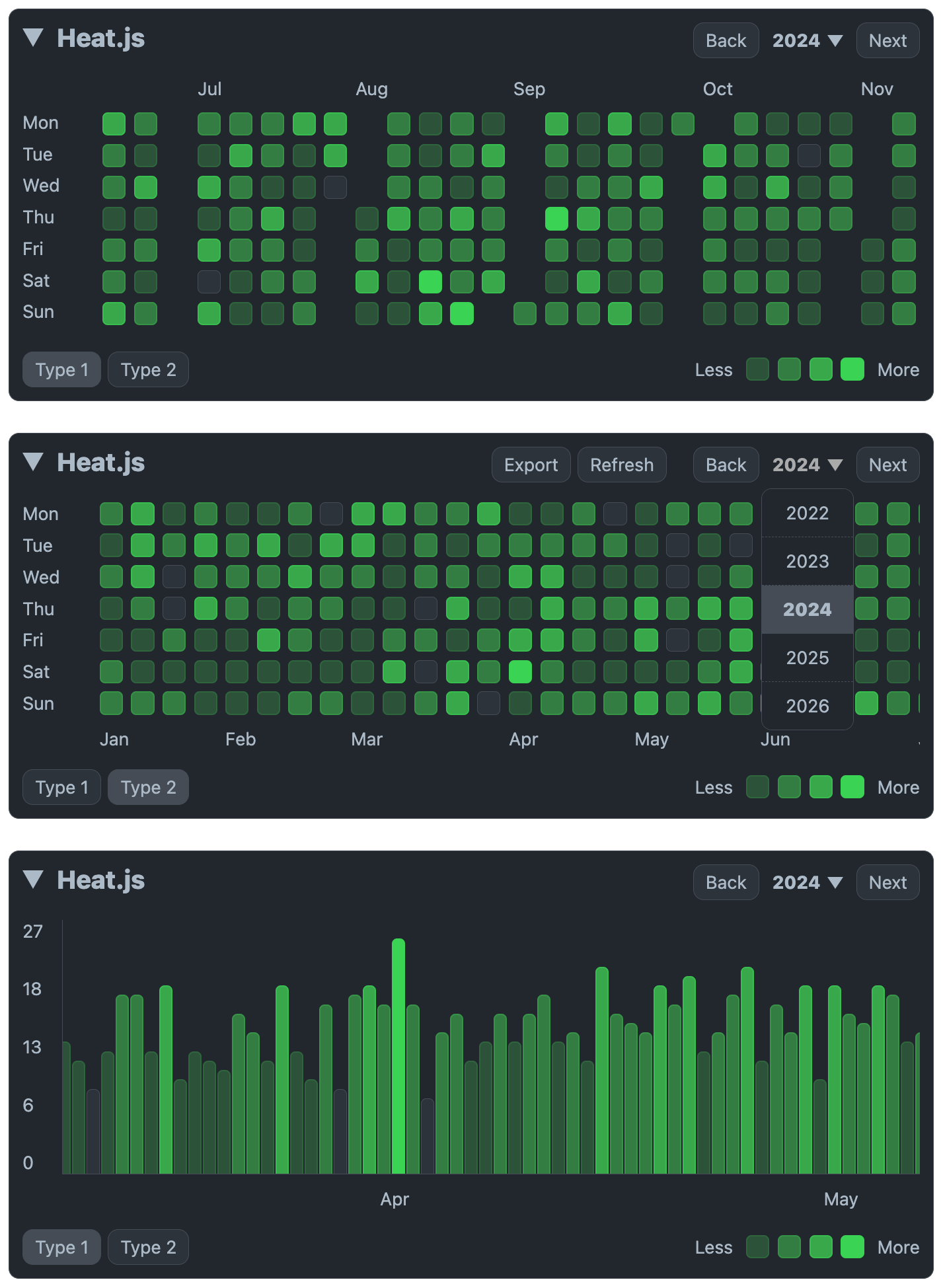Go to Next year in second panel
This screenshot has width=943, height=1288.
coord(887,465)
